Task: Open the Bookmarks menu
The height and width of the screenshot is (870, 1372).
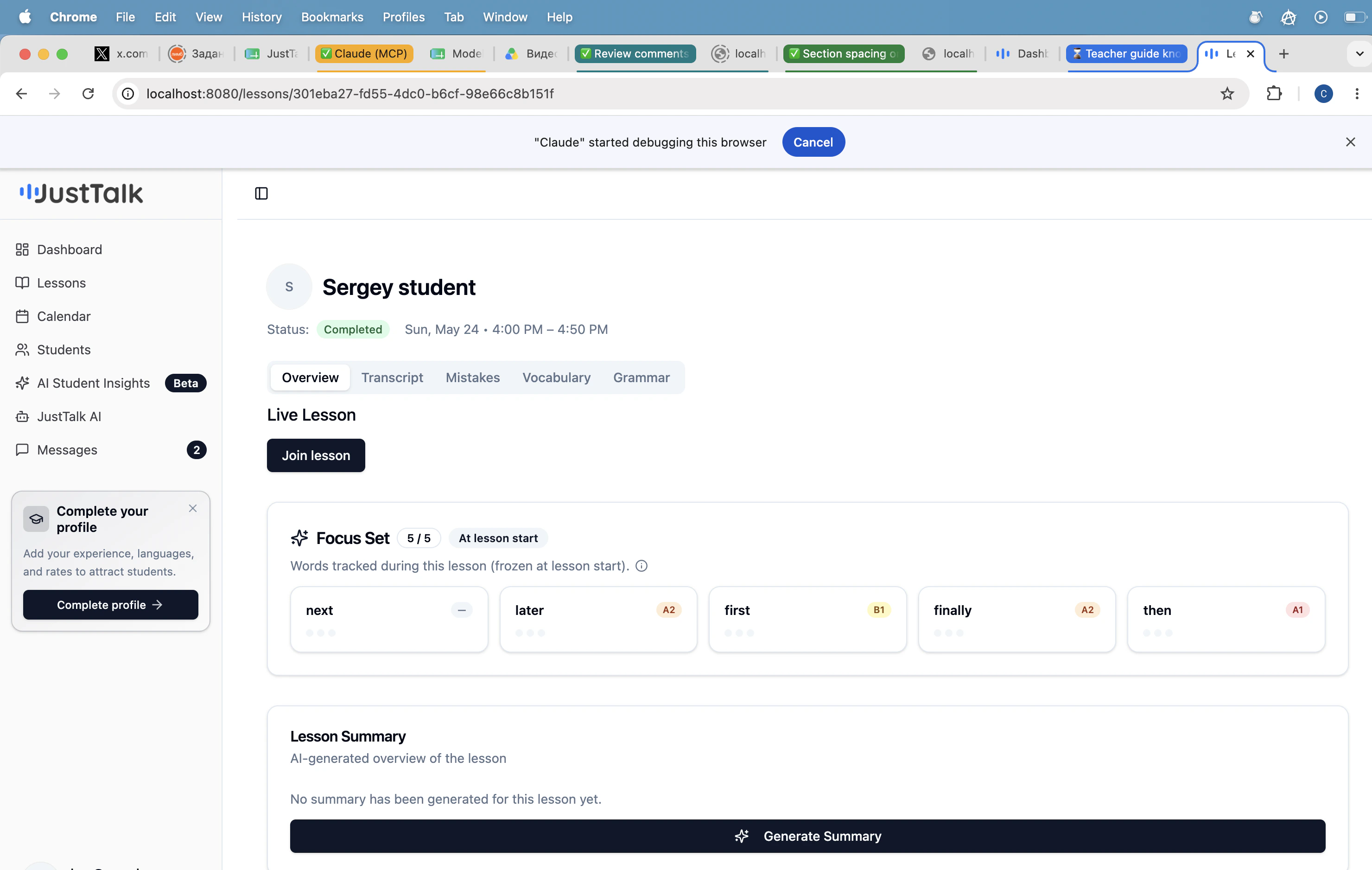Action: click(331, 17)
